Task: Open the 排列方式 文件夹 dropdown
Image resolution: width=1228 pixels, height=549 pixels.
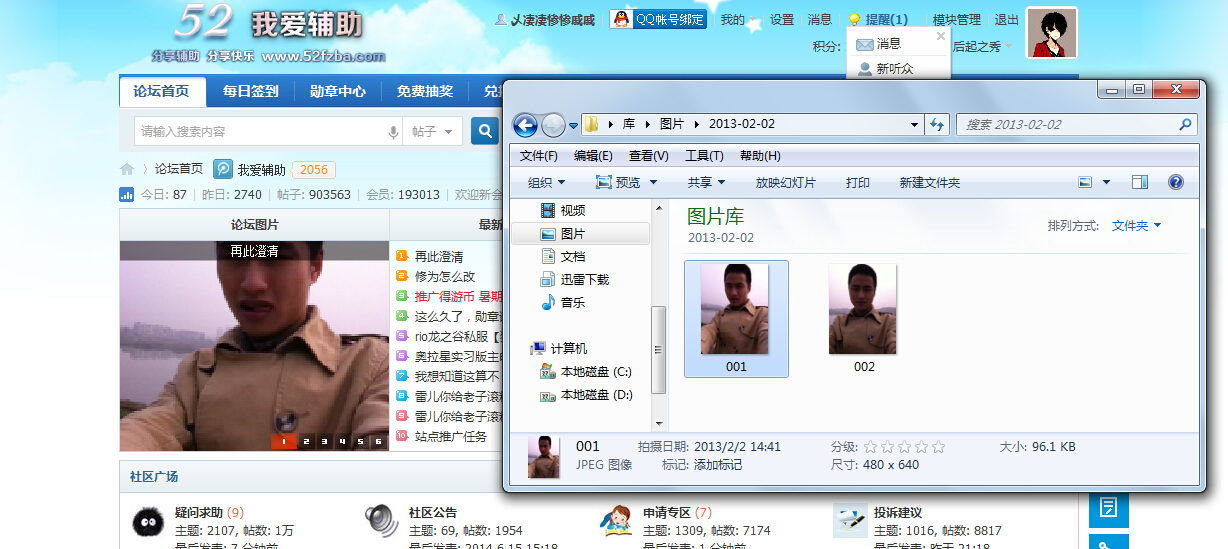Action: pyautogui.click(x=1136, y=226)
